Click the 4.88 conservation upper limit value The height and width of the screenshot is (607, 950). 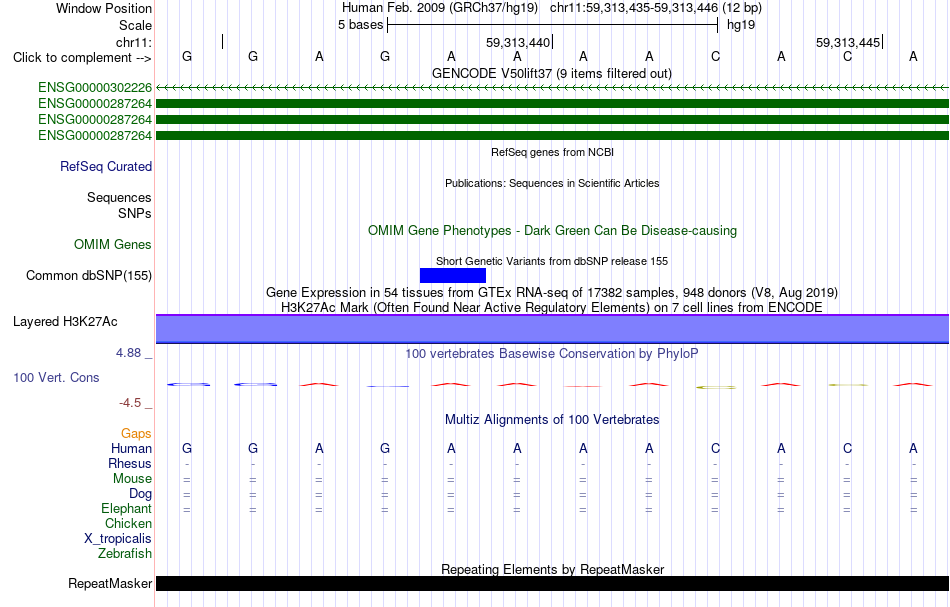(129, 353)
